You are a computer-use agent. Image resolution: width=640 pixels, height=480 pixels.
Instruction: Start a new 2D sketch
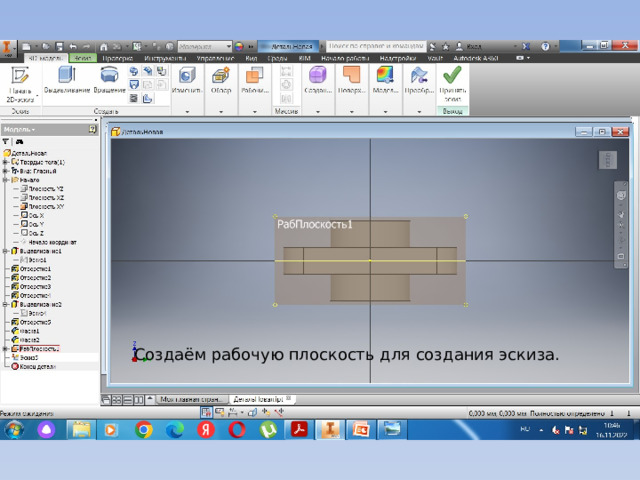pos(20,84)
